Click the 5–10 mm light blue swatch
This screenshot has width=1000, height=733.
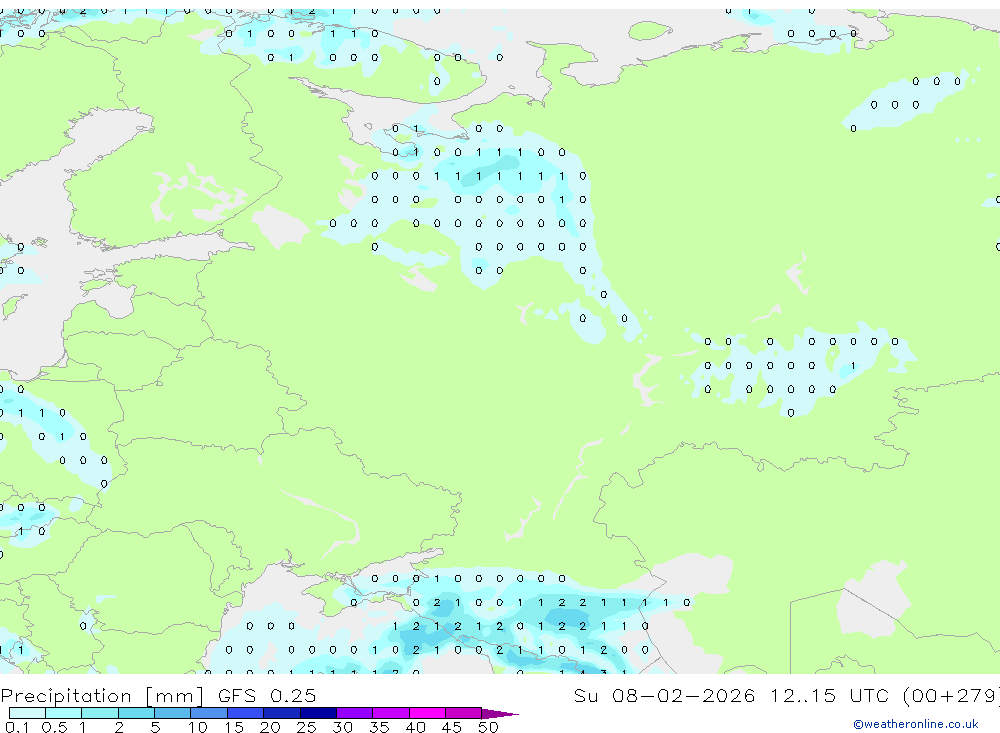click(172, 713)
